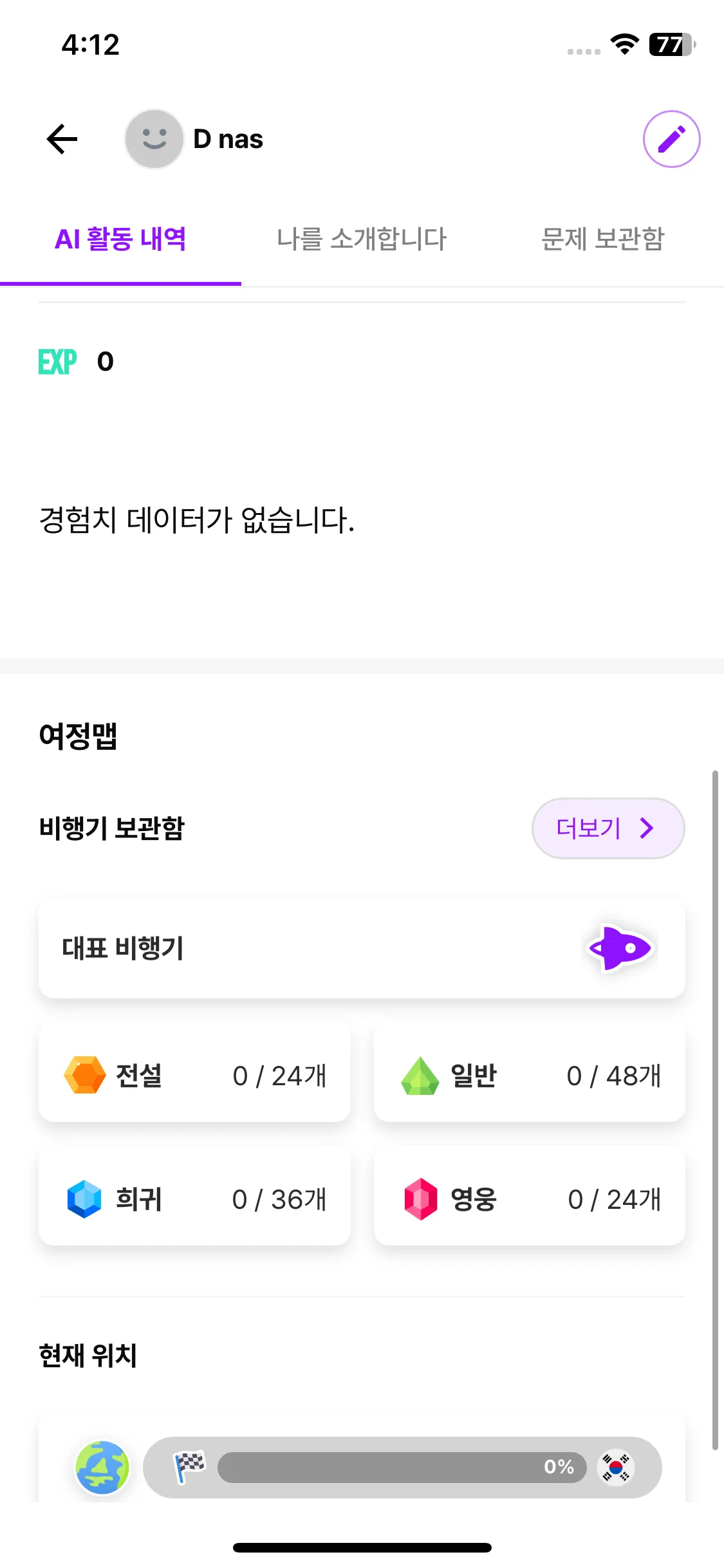Image resolution: width=724 pixels, height=1568 pixels.
Task: Open the 문제 보관함 tab
Action: click(602, 239)
